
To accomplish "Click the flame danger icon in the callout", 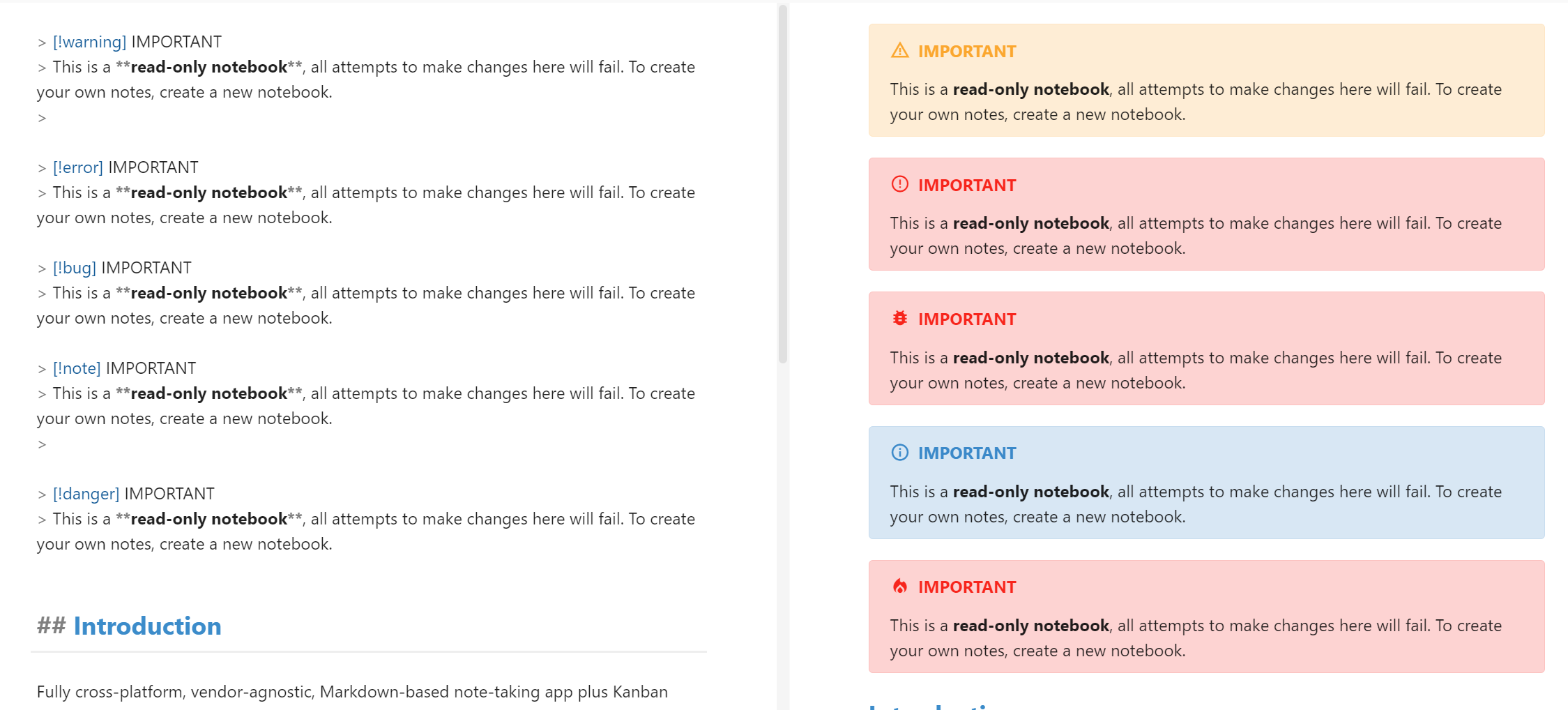I will point(899,587).
